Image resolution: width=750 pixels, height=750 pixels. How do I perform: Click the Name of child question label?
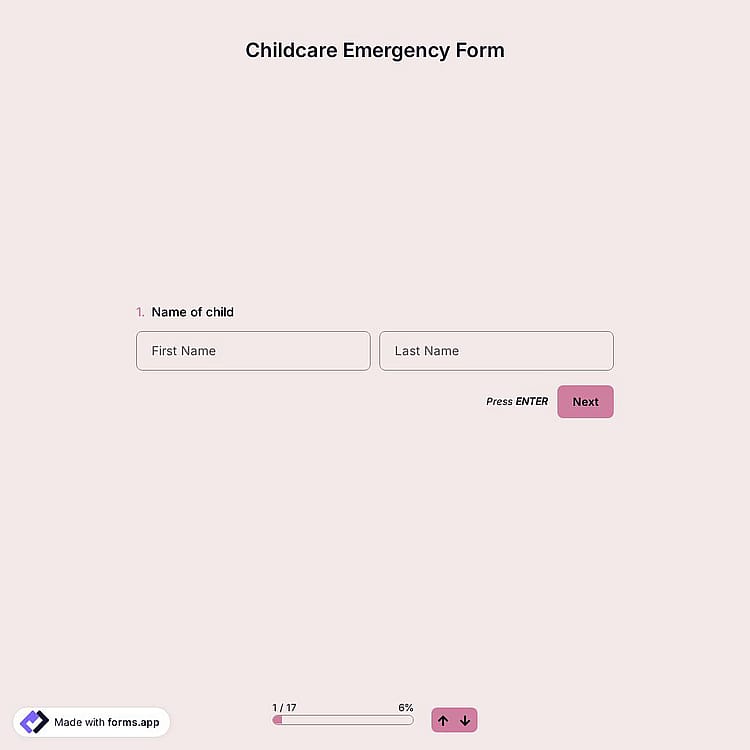coord(192,312)
